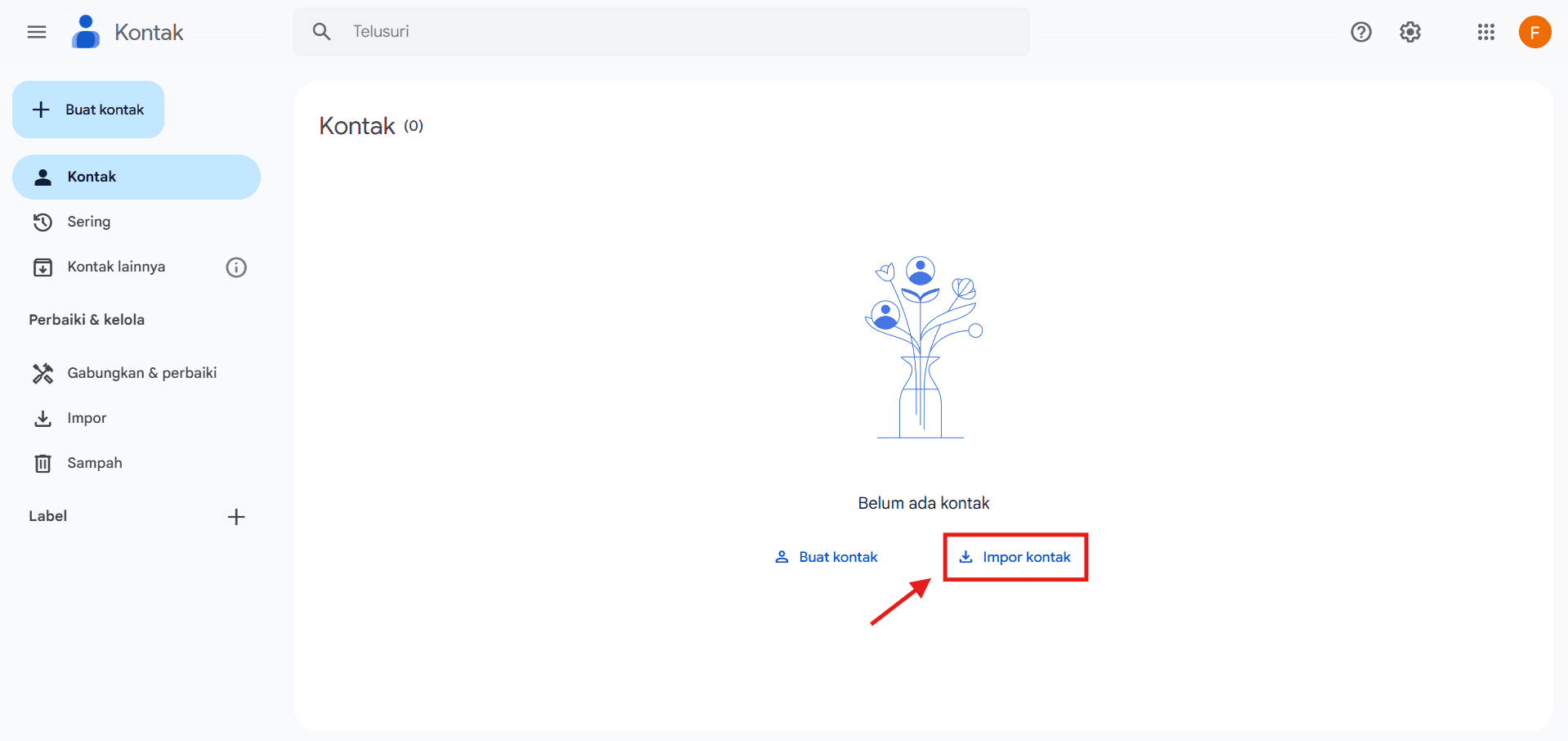Open the help icon
The width and height of the screenshot is (1568, 741).
coord(1360,32)
